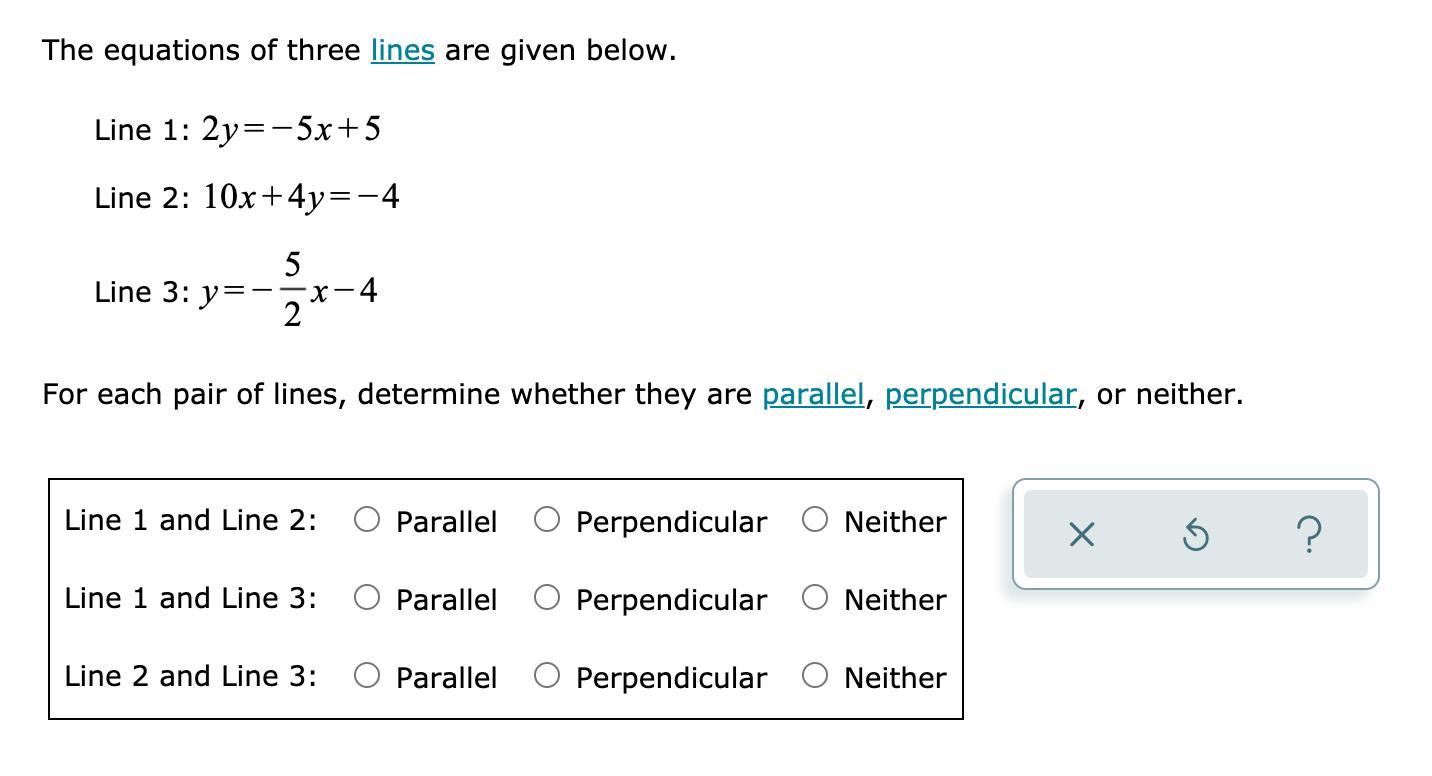Choose Neither for Line 1 and Line 3
The image size is (1432, 776).
pos(815,597)
